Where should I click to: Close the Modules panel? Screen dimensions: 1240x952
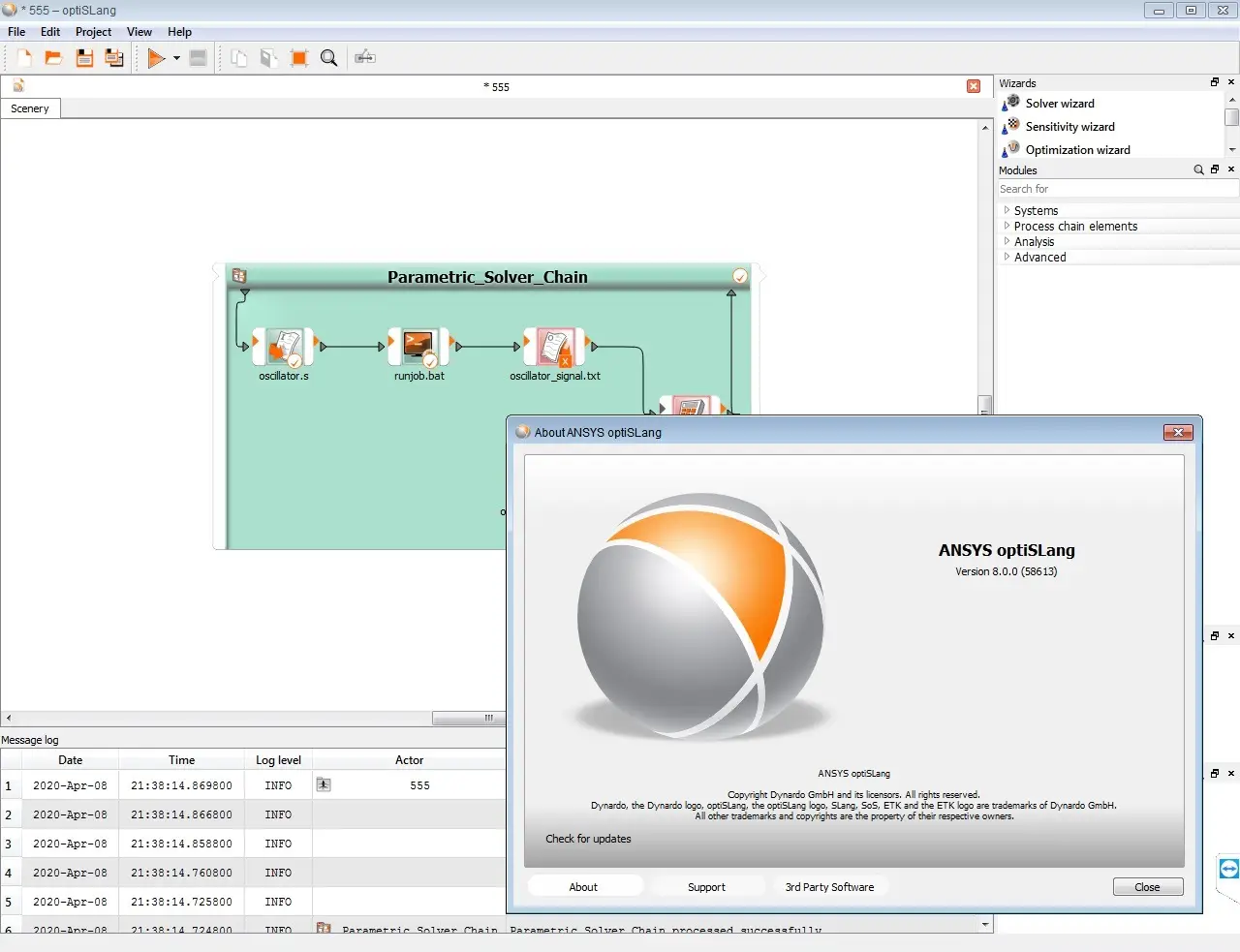[1231, 169]
